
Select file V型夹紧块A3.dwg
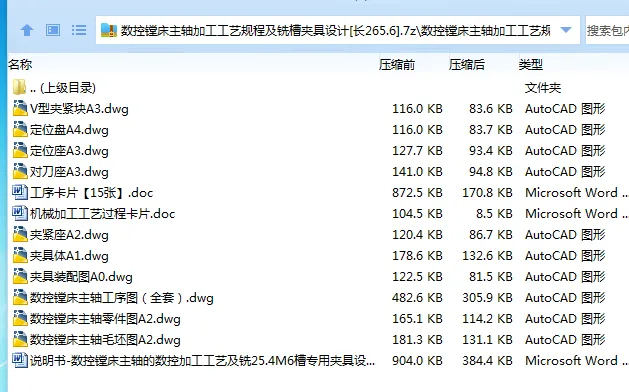pyautogui.click(x=79, y=109)
